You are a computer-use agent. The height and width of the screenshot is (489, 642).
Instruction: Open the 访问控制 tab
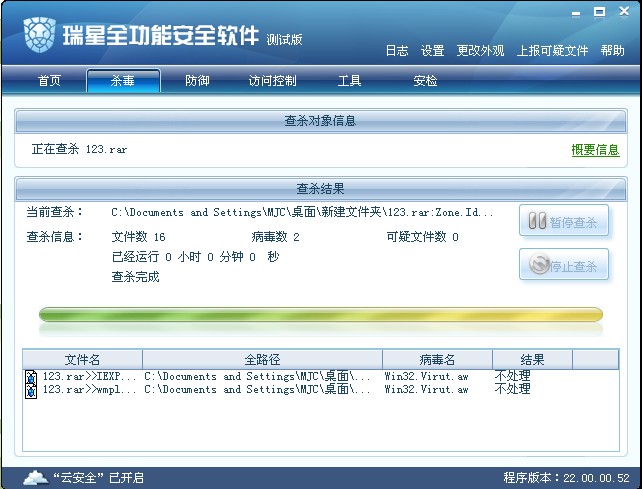pos(273,81)
